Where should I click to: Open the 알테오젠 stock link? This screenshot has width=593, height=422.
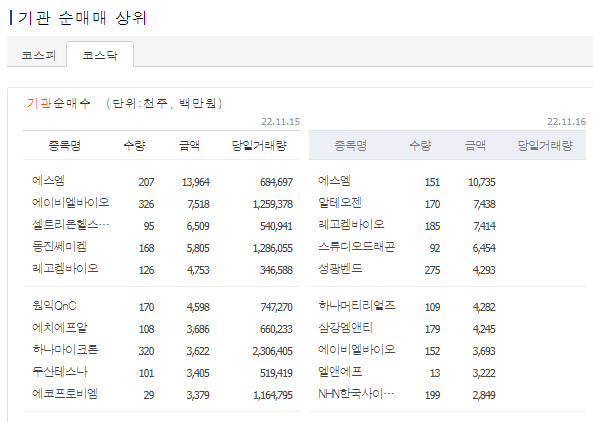tap(340, 203)
